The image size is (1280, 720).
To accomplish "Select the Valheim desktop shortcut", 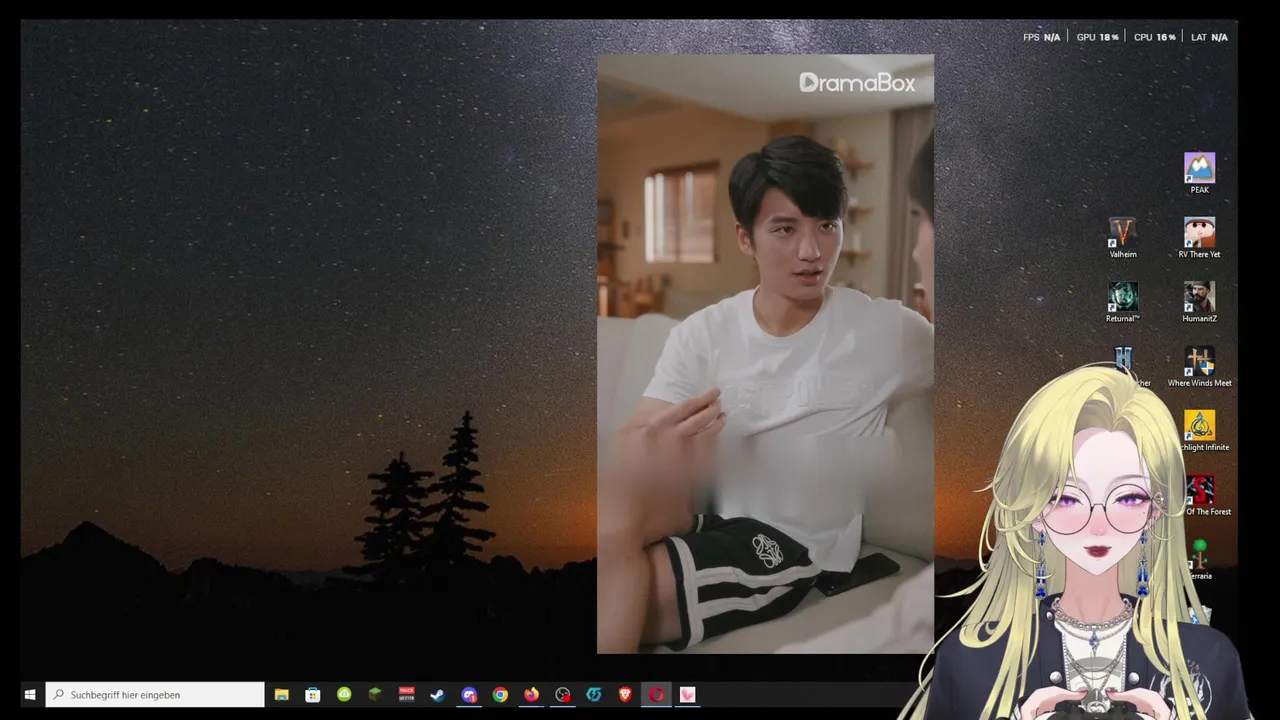I will tap(1122, 238).
